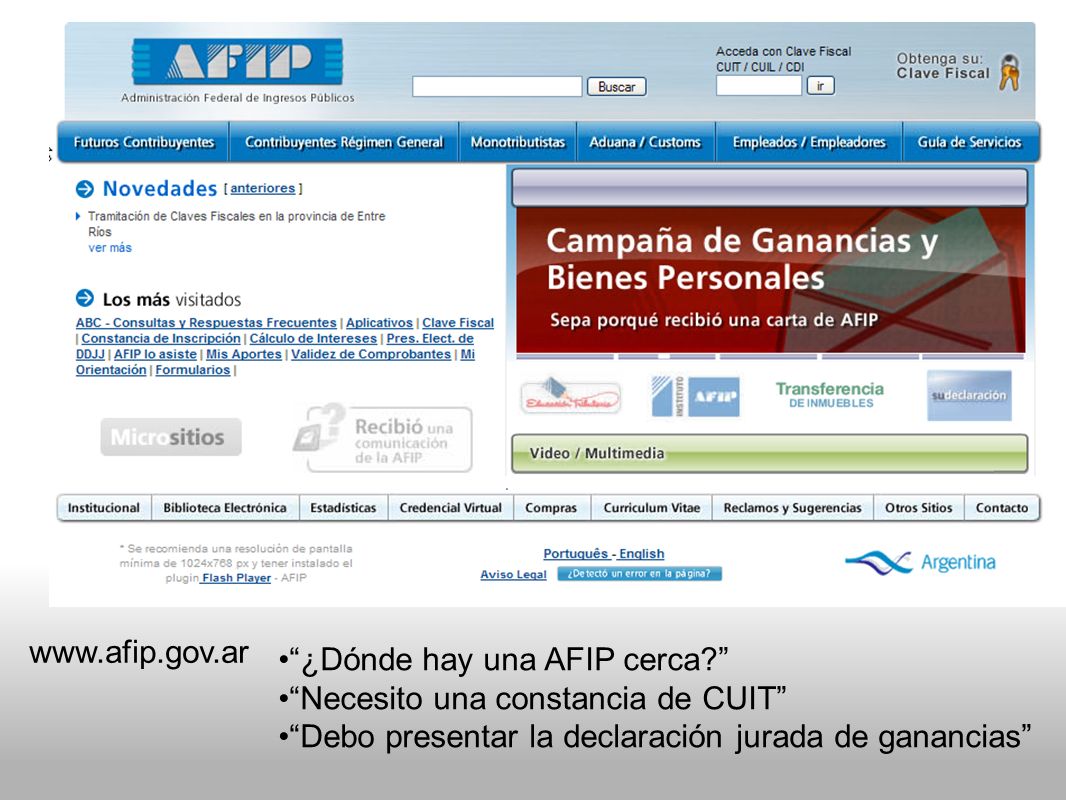Open Constancia de Inscripción link
Image resolution: width=1066 pixels, height=800 pixels.
[161, 338]
